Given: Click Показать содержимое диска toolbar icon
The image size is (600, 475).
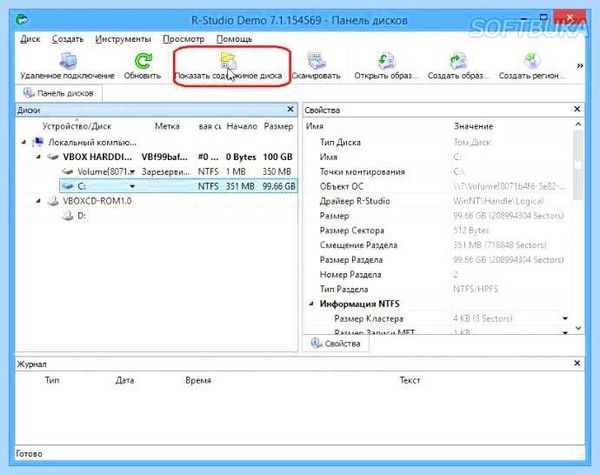Looking at the screenshot, I should [228, 61].
